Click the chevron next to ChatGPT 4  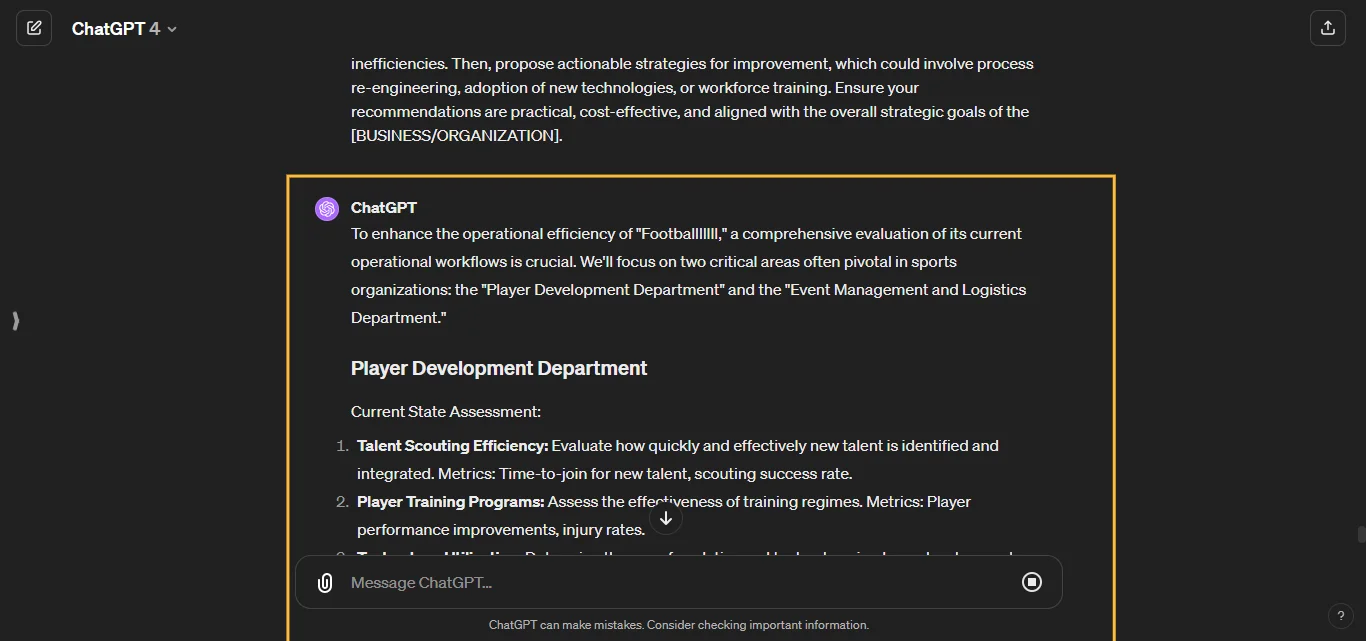(170, 29)
